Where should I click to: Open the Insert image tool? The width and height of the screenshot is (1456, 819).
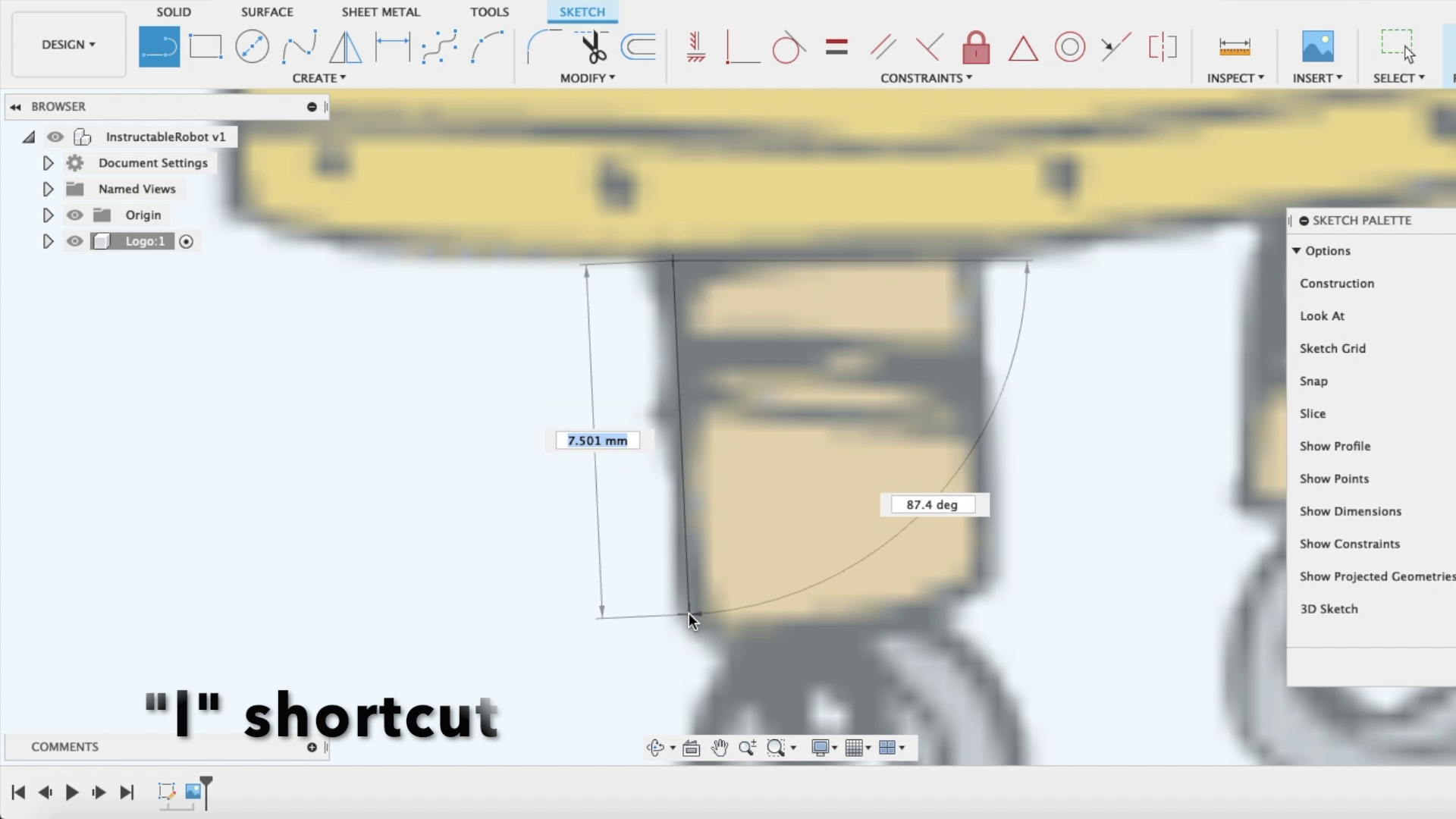1317,47
